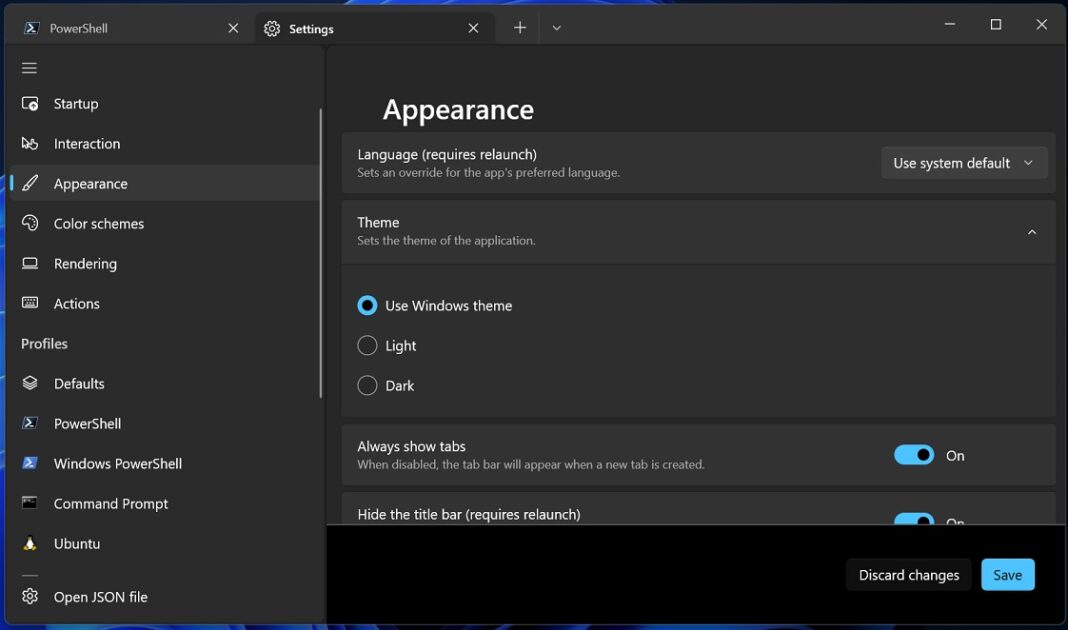1068x630 pixels.
Task: Select the Command Prompt profile icon
Action: (x=29, y=503)
